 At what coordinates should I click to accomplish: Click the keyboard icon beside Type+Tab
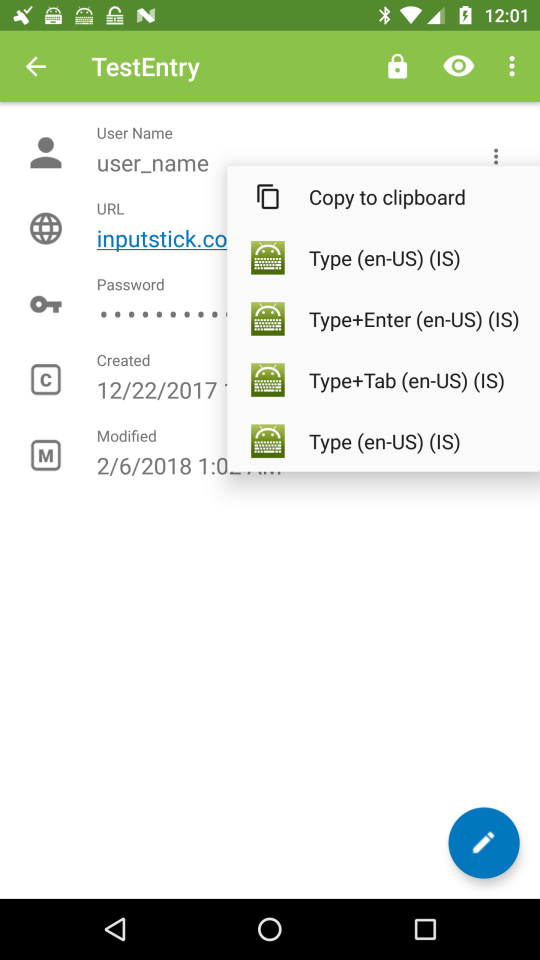268,380
